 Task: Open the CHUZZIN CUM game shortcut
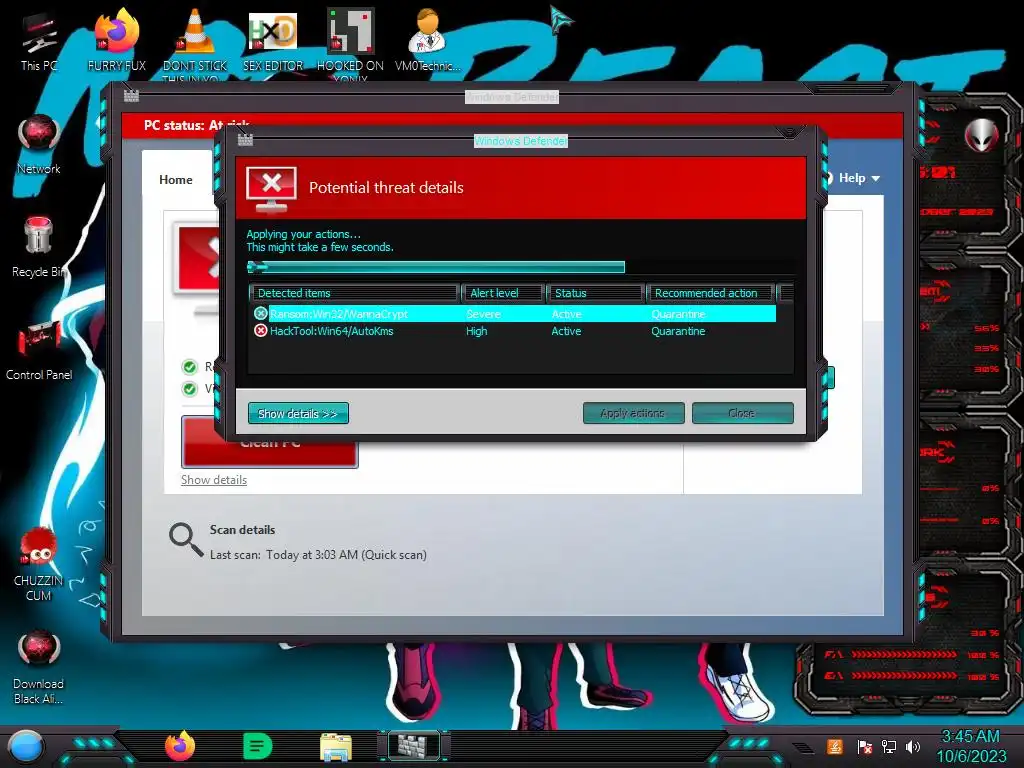click(x=39, y=563)
